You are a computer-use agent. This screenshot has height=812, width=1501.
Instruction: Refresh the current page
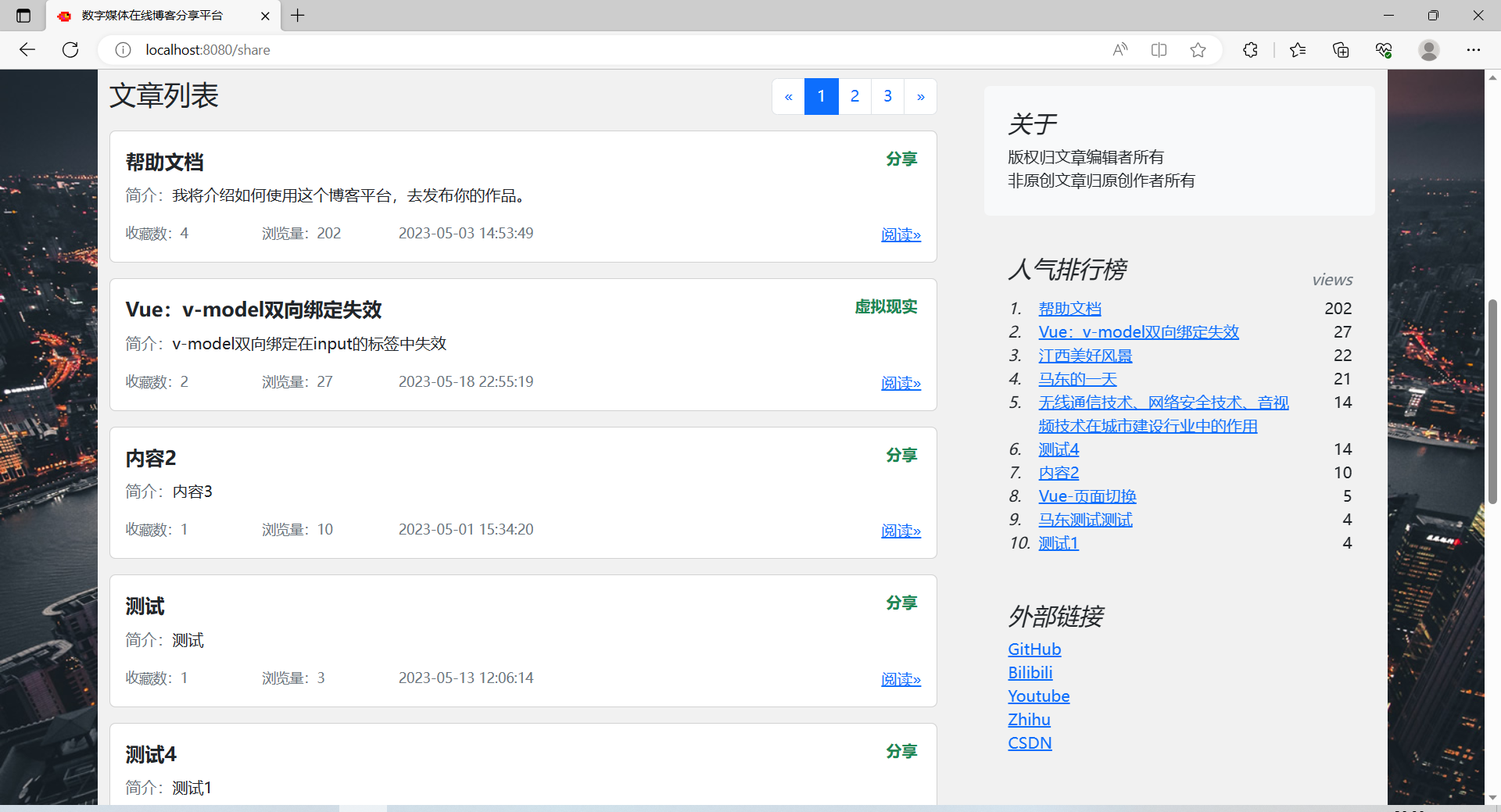coord(70,49)
